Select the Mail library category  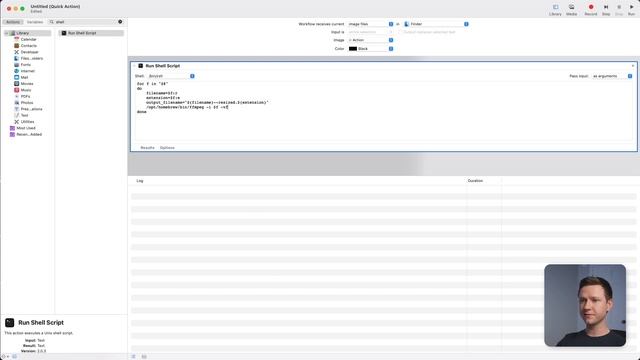24,77
